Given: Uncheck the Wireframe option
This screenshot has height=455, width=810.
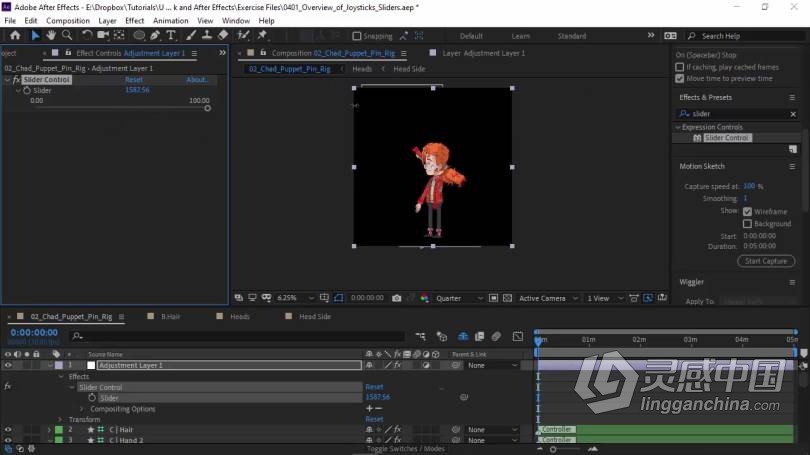Looking at the screenshot, I should pos(747,211).
